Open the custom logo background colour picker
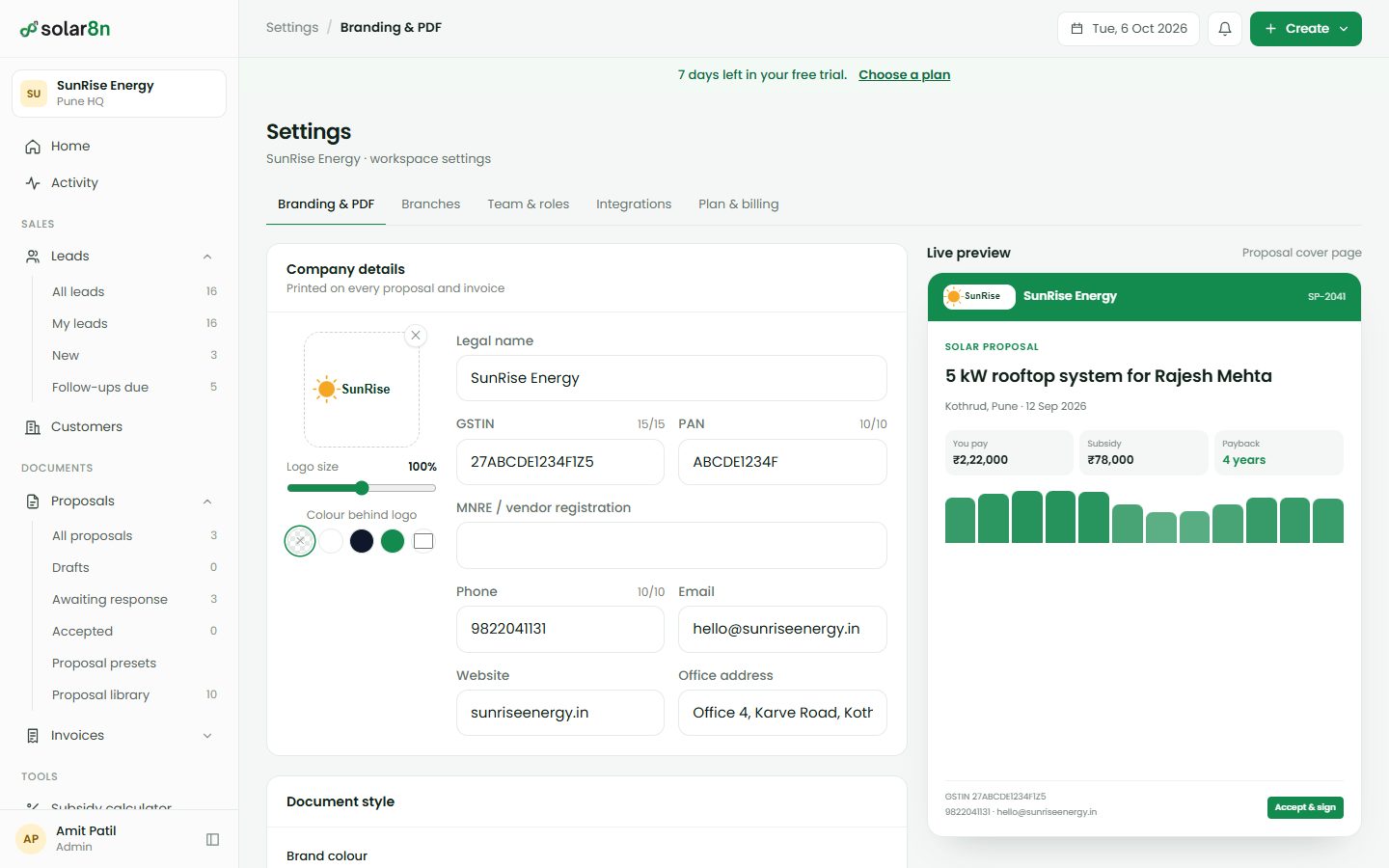The height and width of the screenshot is (868, 1389). coord(423,541)
